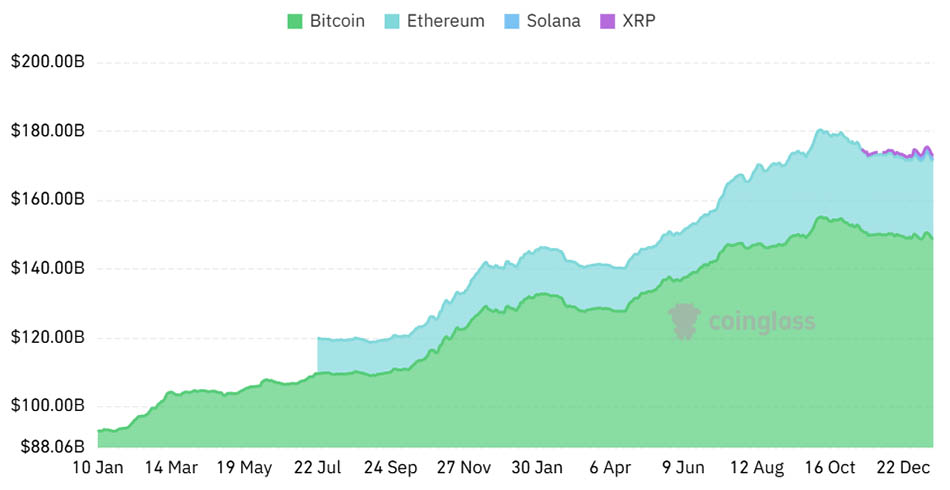Viewport: 950px width, 490px height.
Task: Click the green Bitcoin legend swatch
Action: [294, 21]
